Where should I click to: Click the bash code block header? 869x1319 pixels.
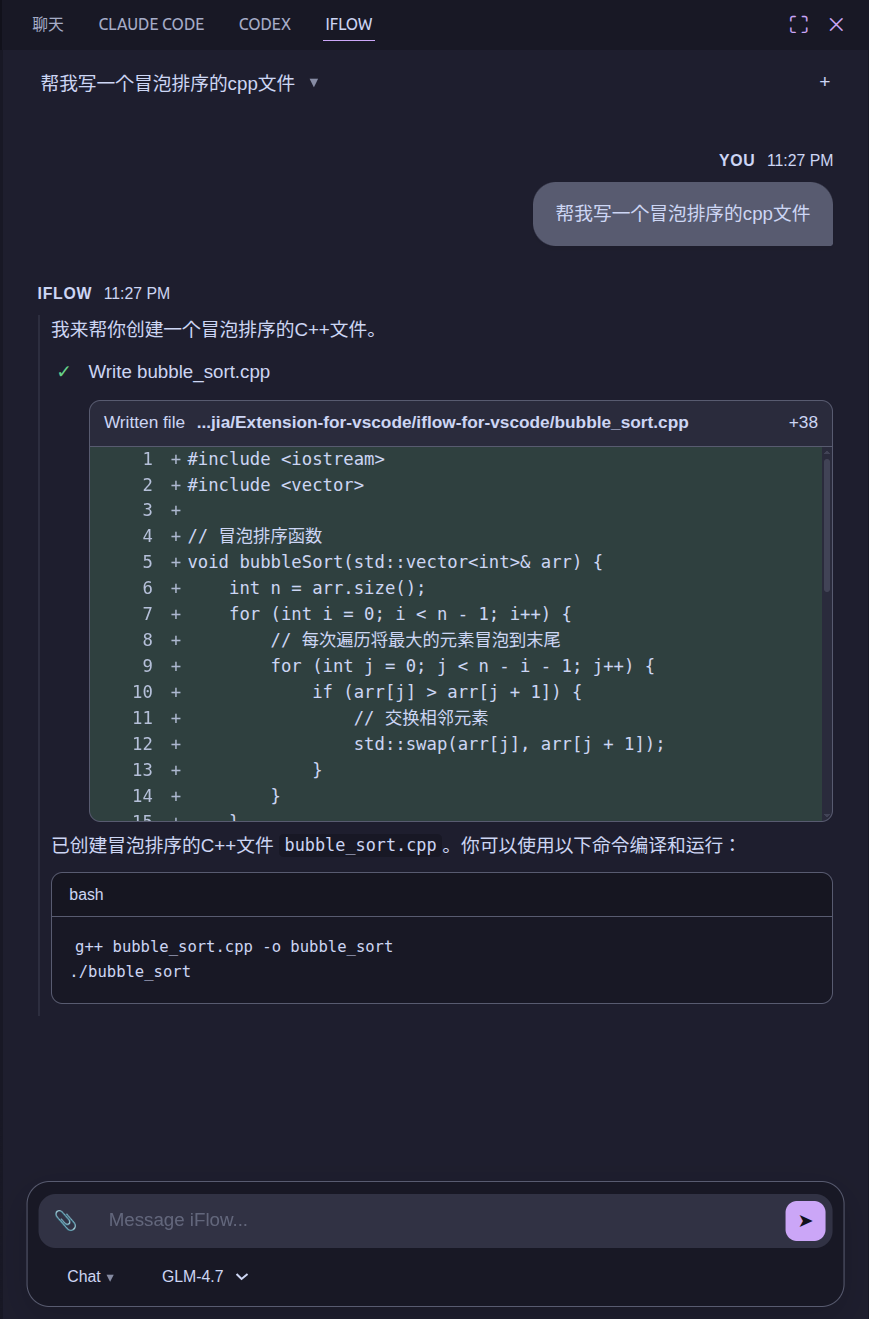[x=441, y=894]
